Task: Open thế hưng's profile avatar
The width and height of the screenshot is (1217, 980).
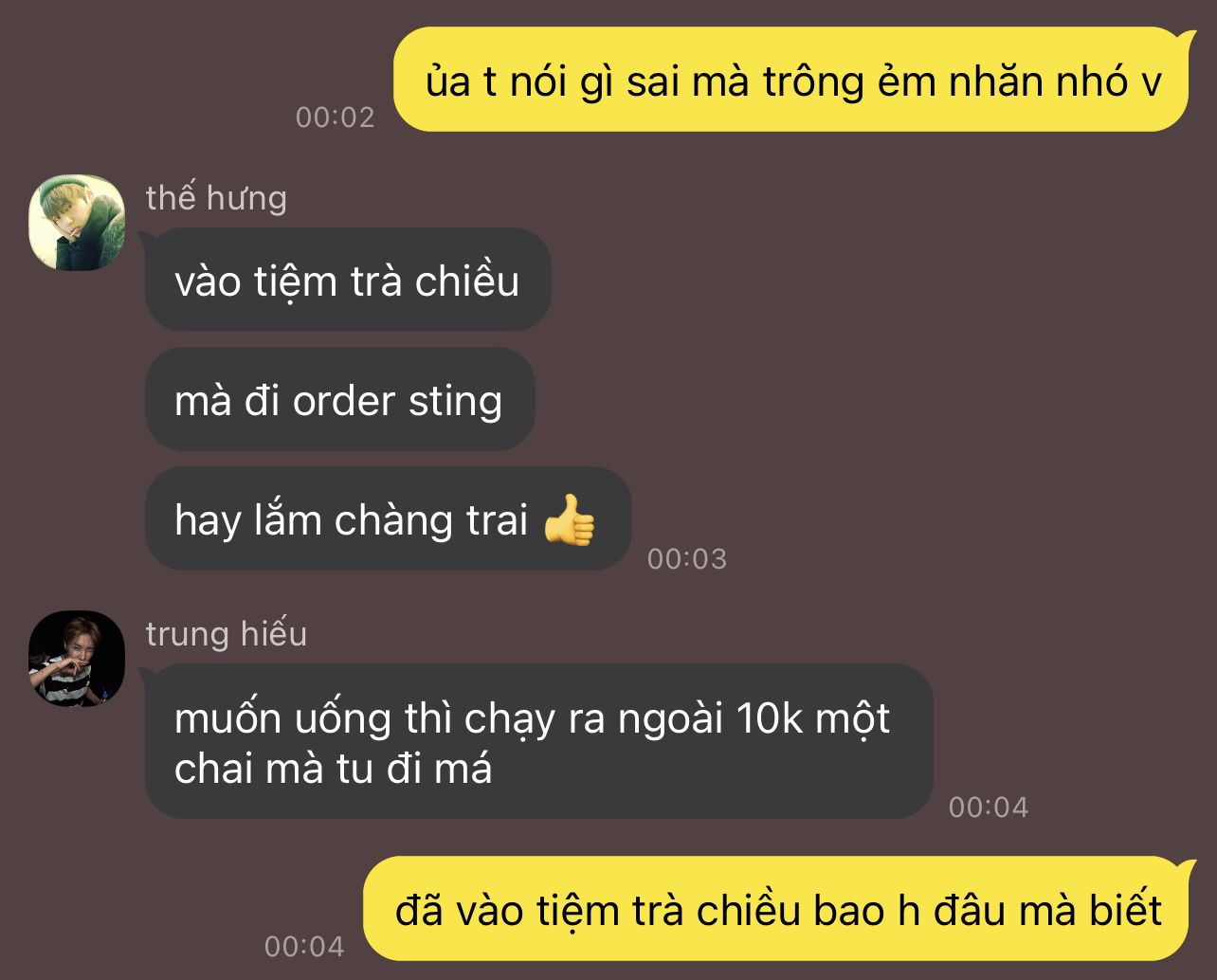Action: coord(77,223)
